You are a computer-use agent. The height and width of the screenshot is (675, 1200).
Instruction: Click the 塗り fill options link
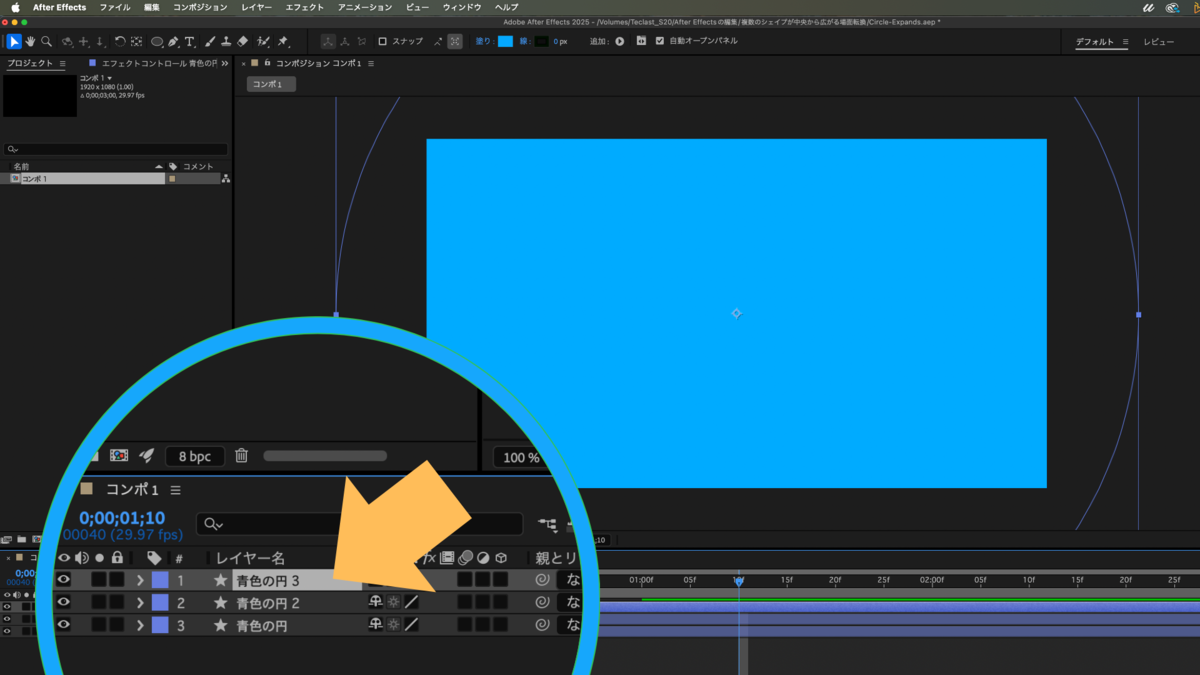coord(483,41)
